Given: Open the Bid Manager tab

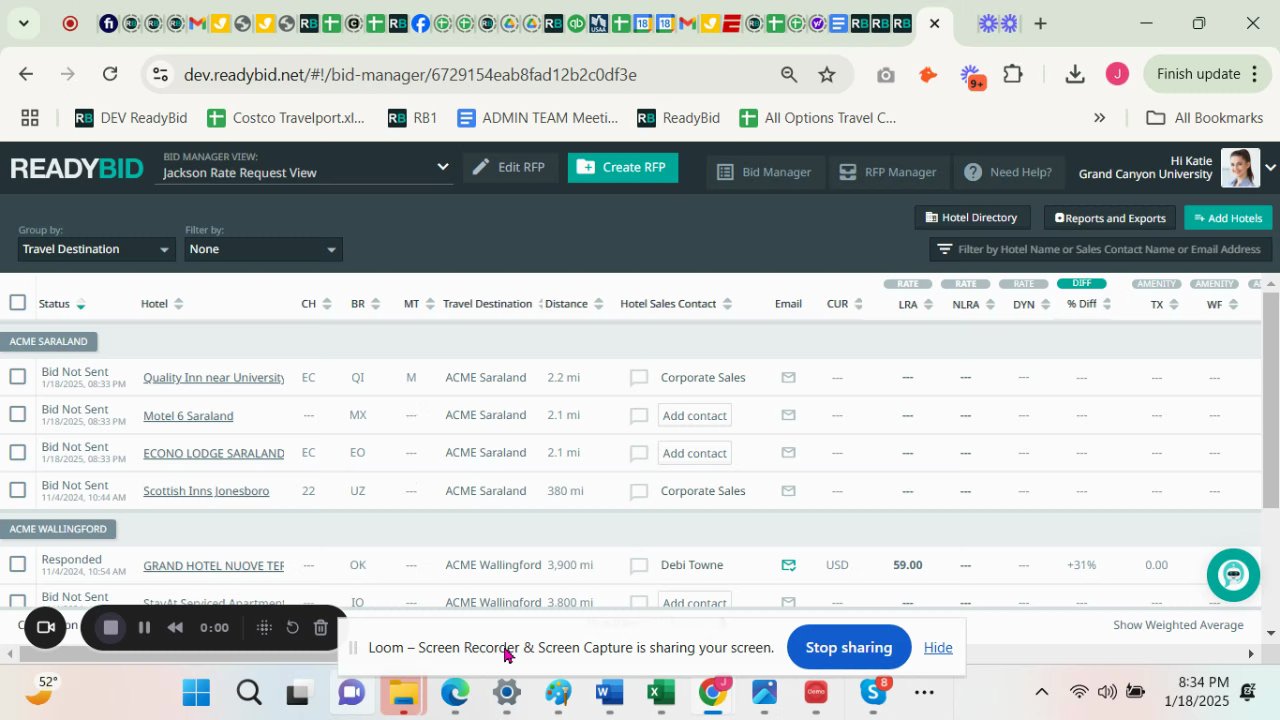Looking at the screenshot, I should [764, 172].
